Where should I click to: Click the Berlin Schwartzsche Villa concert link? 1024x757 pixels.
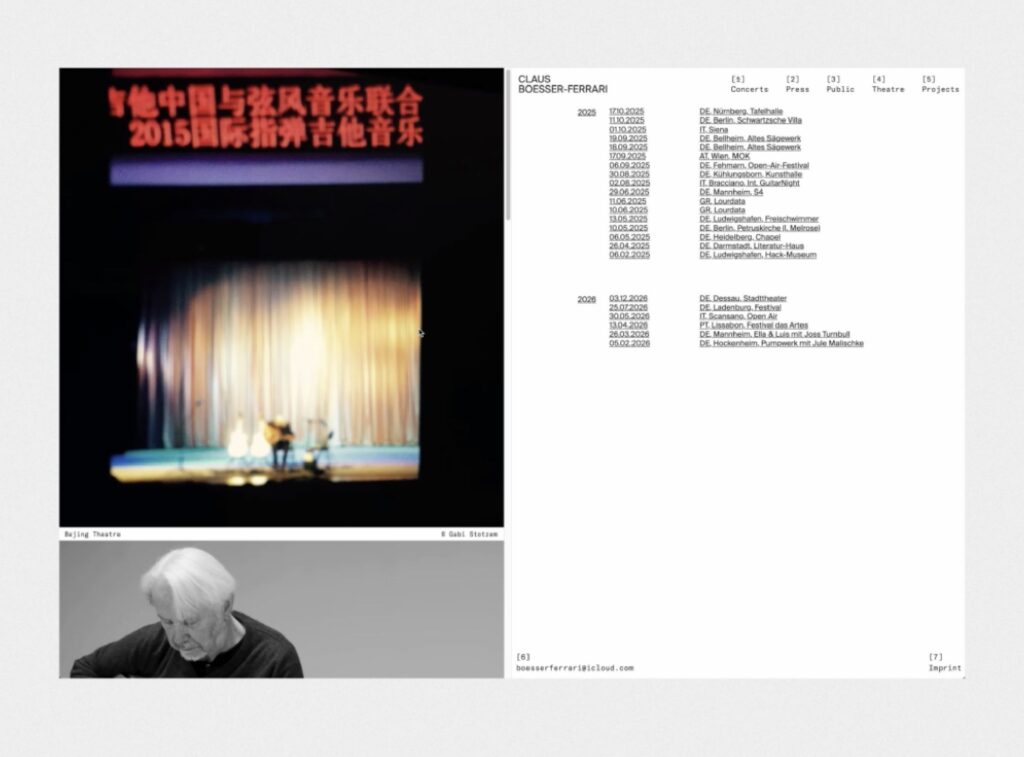pos(750,120)
